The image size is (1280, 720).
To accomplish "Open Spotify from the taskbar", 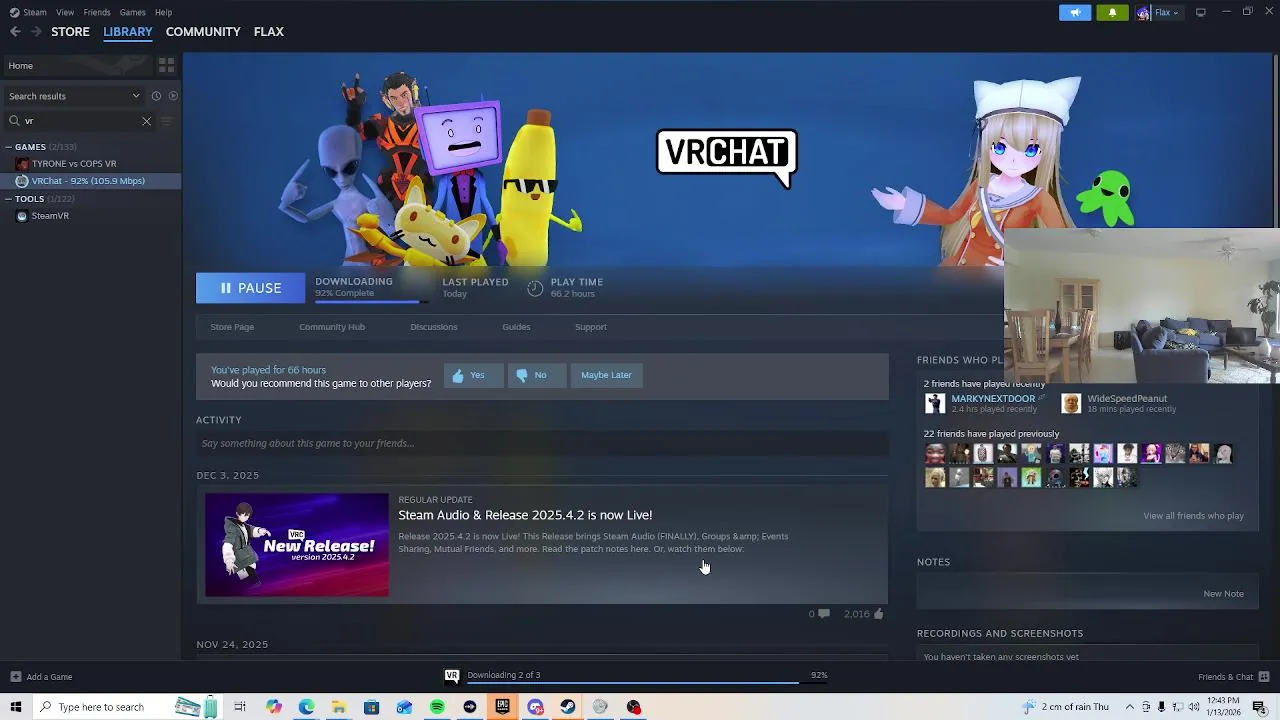I will (437, 707).
